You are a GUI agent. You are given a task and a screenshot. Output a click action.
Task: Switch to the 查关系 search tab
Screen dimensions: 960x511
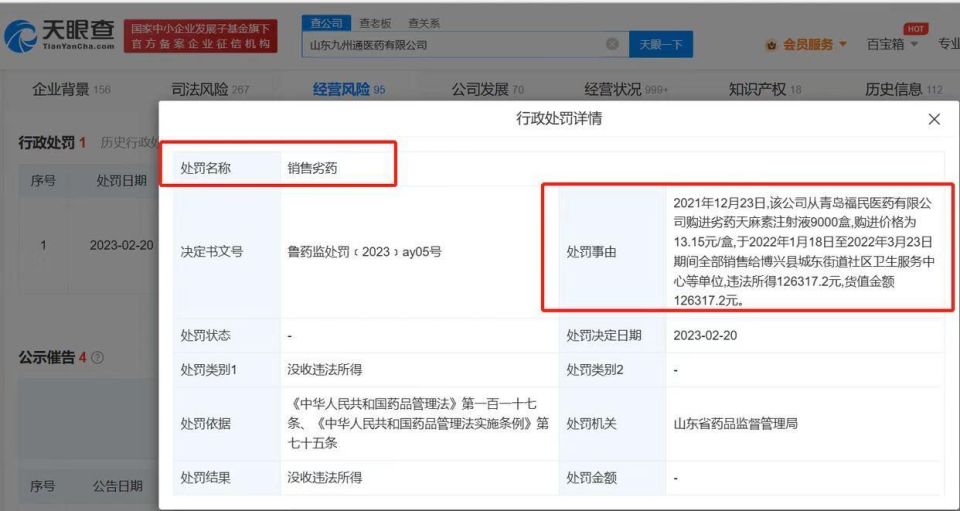(424, 23)
